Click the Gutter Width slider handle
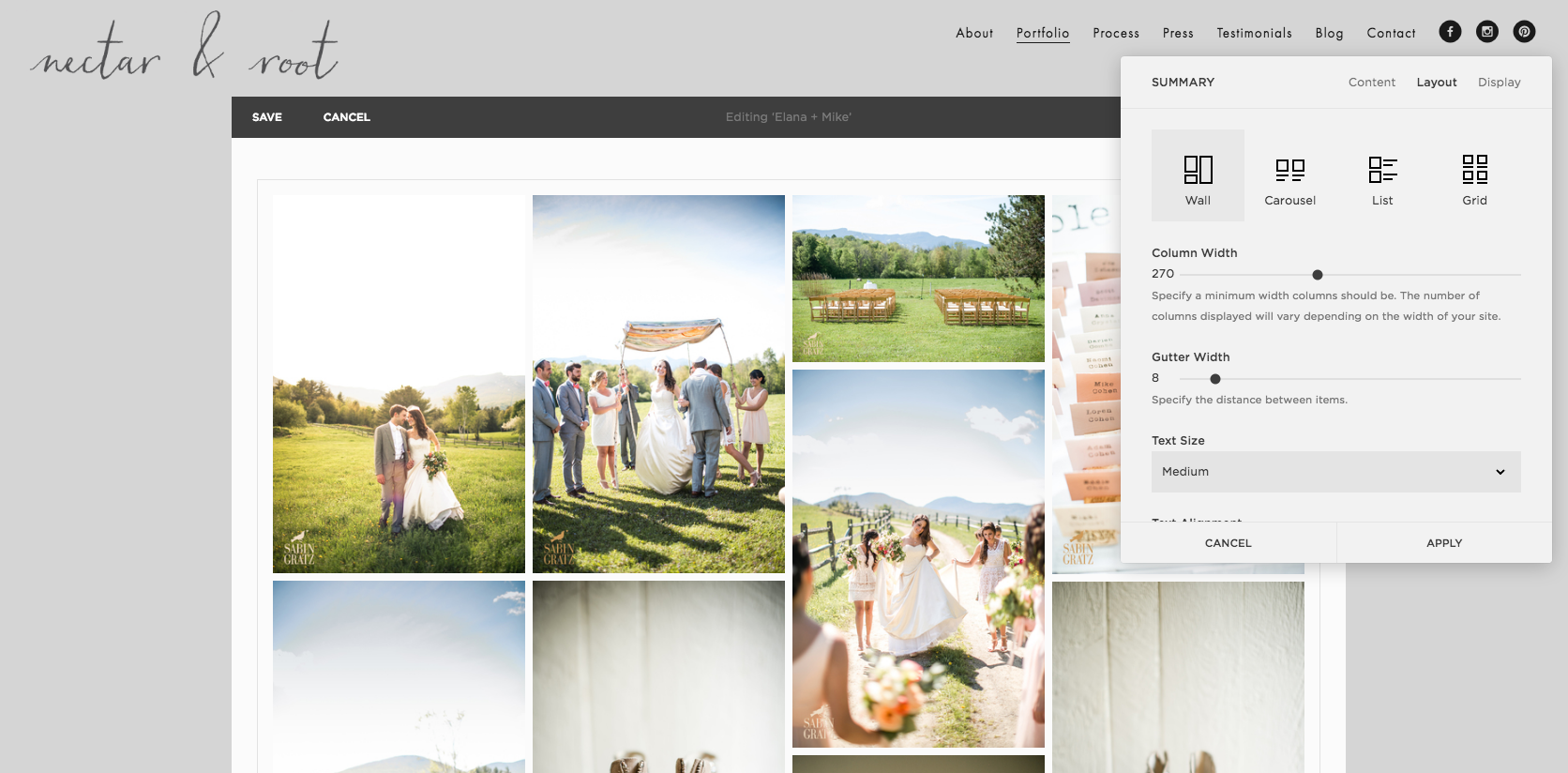This screenshot has height=773, width=1568. [1215, 379]
